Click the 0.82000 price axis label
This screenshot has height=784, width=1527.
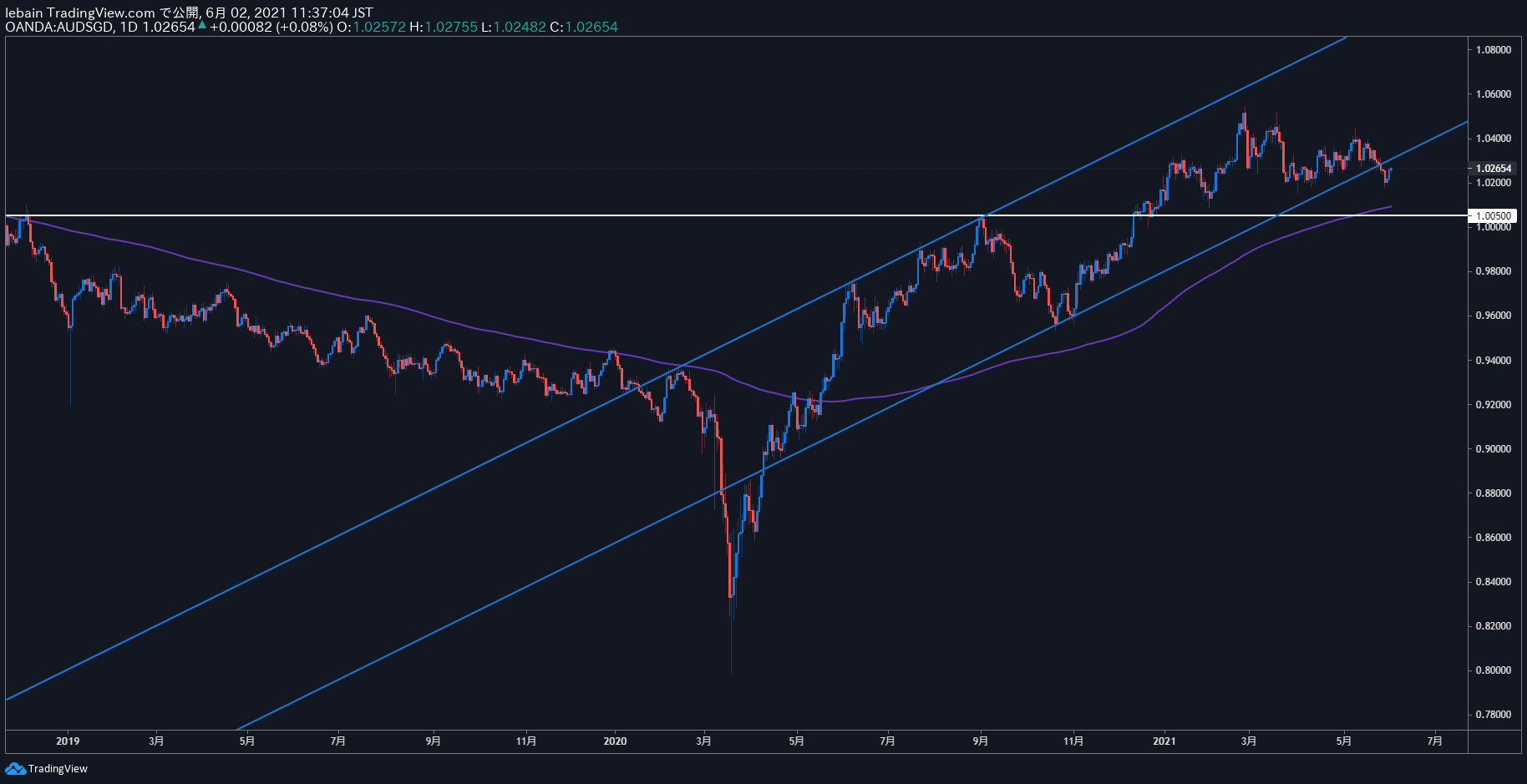click(x=1493, y=626)
